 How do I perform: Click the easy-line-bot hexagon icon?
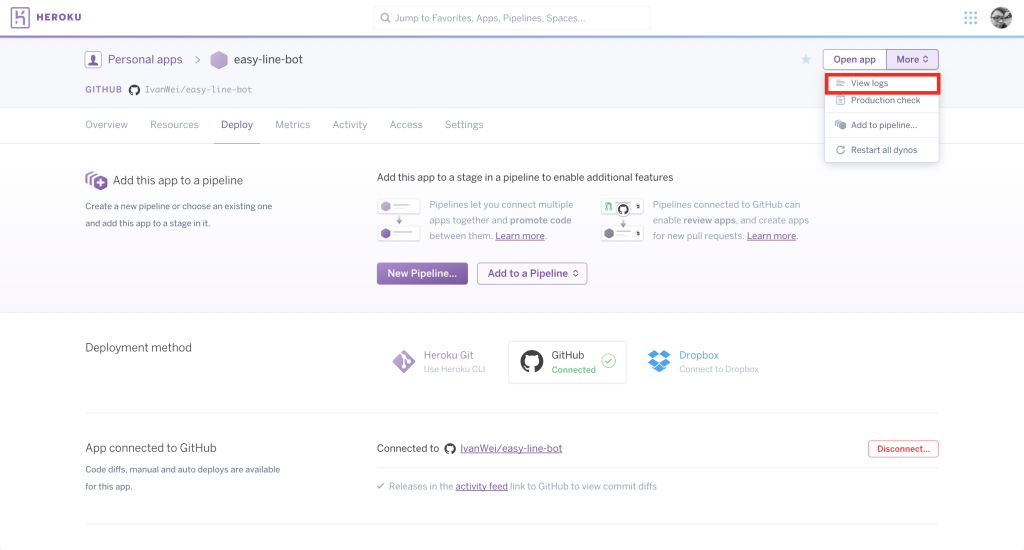[219, 60]
